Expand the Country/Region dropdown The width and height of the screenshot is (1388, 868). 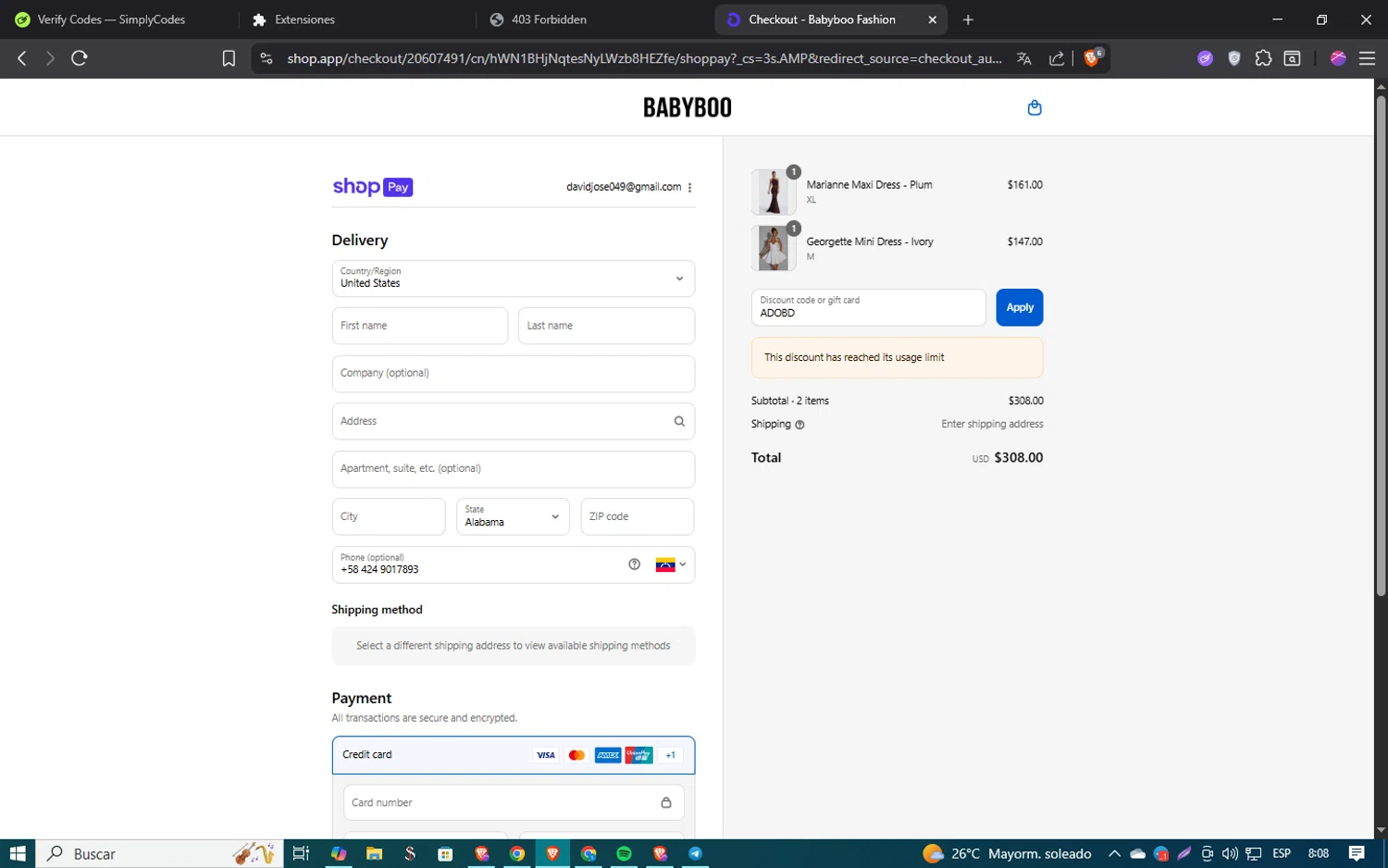tap(514, 279)
